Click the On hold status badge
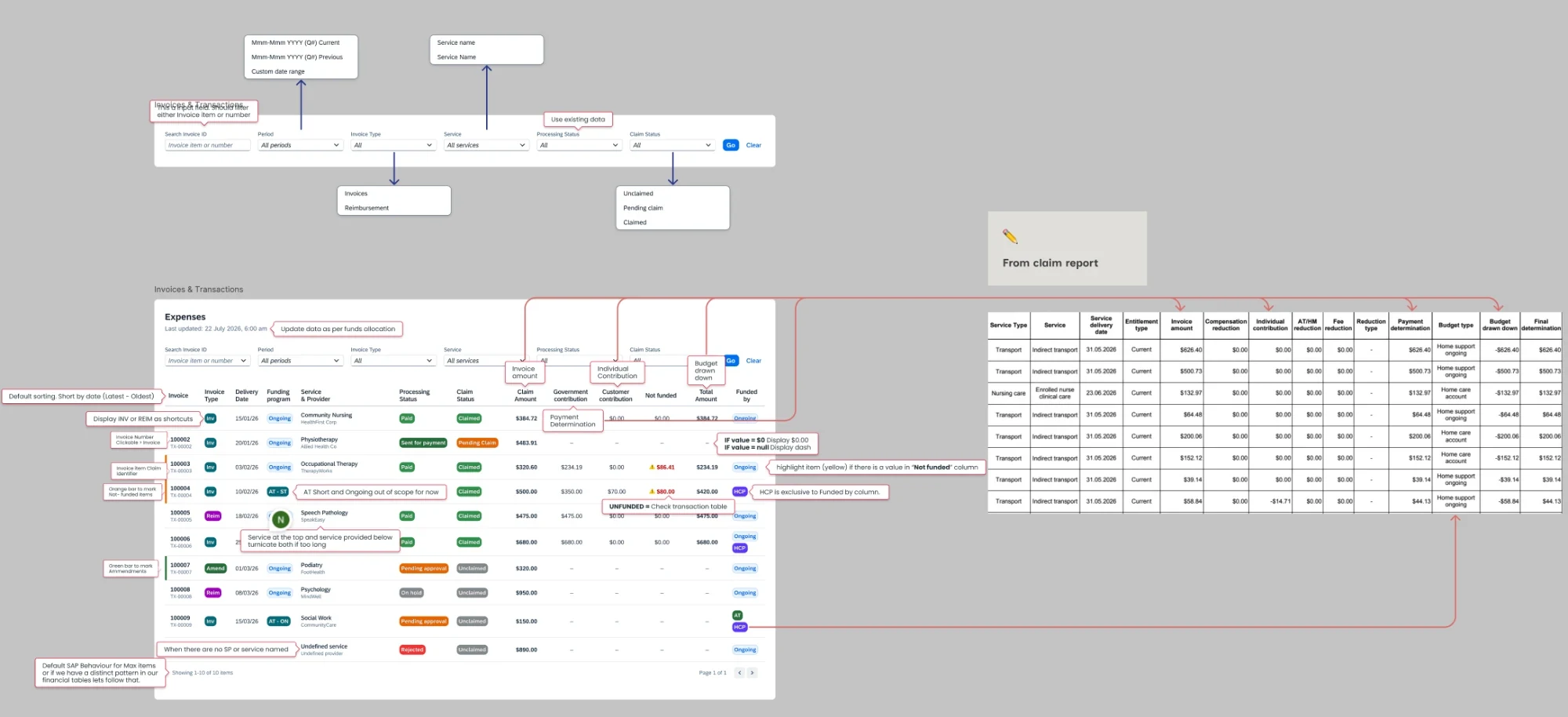This screenshot has height=717, width=1568. 412,593
